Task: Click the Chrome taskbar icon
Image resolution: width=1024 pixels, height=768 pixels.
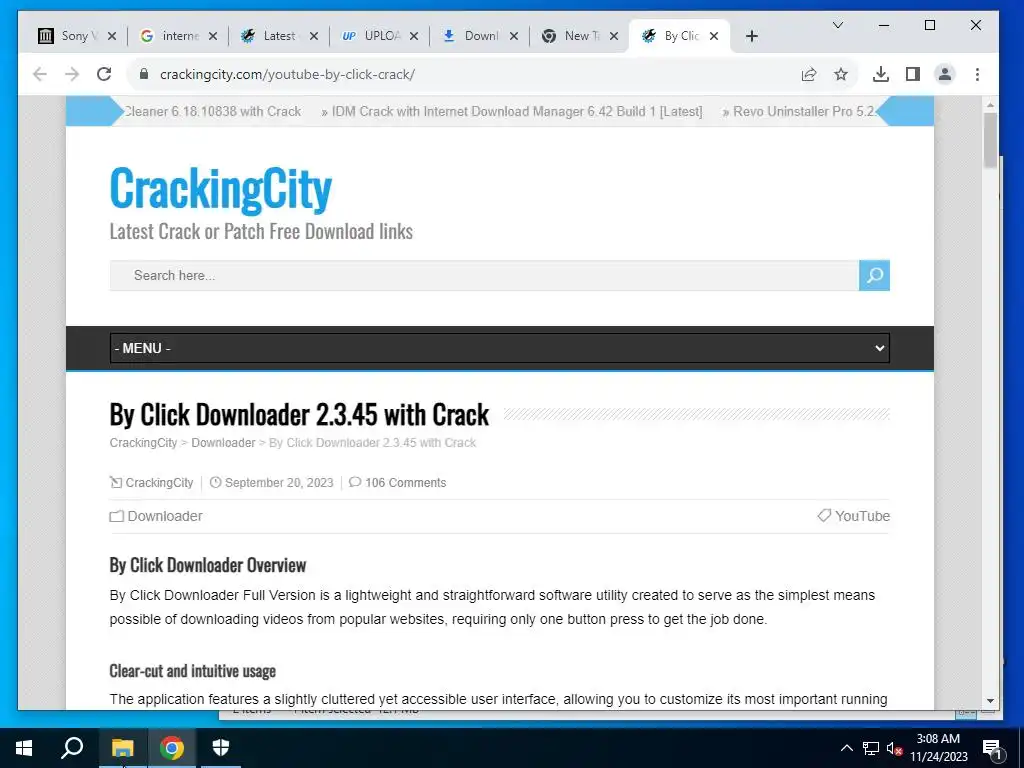Action: click(x=172, y=748)
